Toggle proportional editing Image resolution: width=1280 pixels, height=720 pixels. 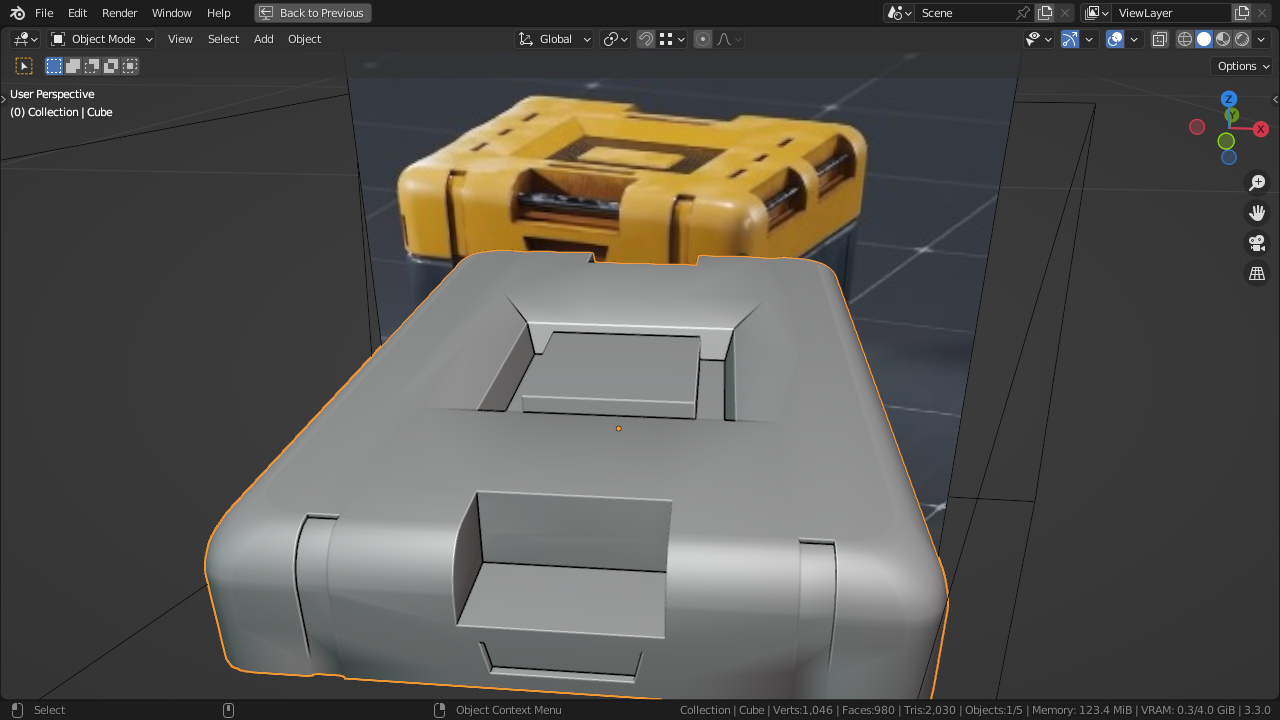[x=703, y=39]
